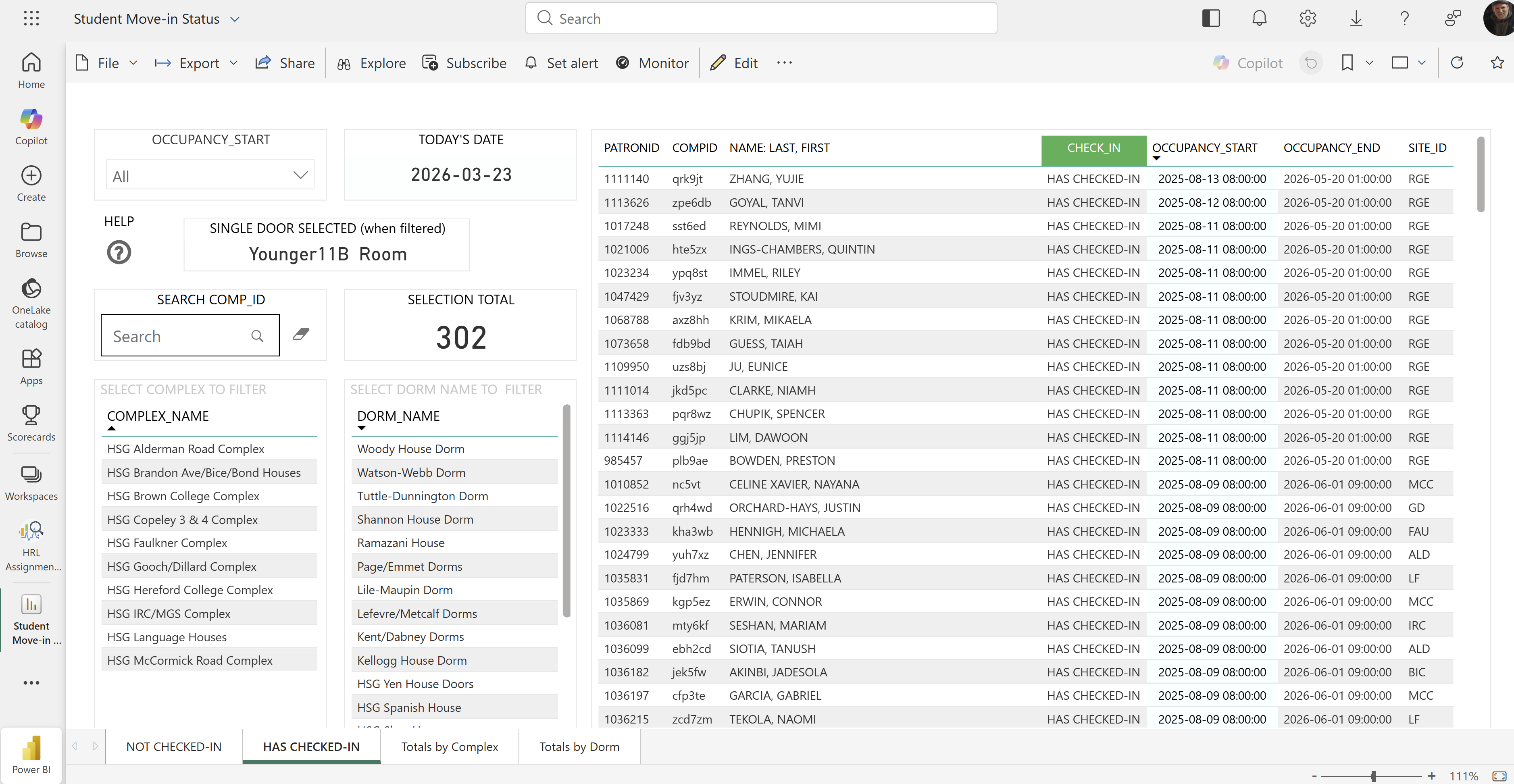Screen dimensions: 1514x784
Task: Select Kellogg House Dorm row
Action: tap(454, 661)
